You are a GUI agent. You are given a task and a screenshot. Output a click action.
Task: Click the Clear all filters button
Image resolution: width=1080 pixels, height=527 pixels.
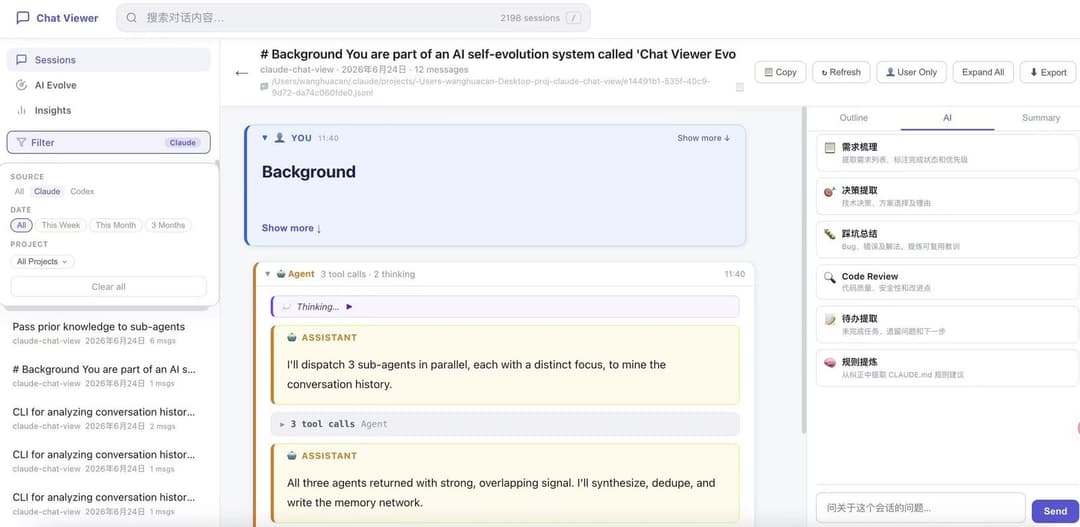click(109, 287)
